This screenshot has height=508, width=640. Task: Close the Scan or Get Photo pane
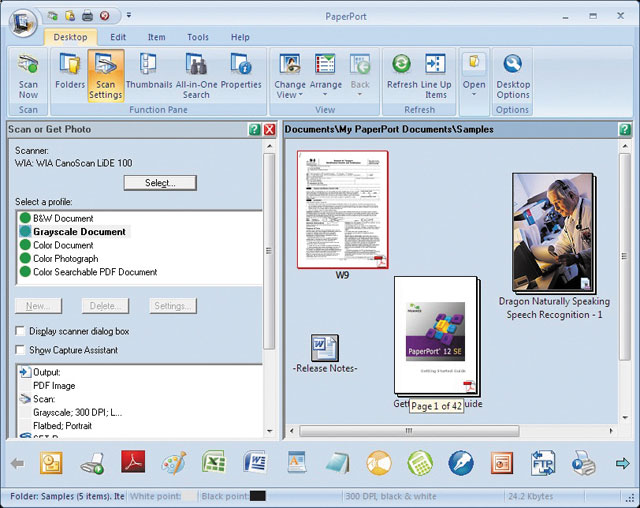(x=269, y=130)
